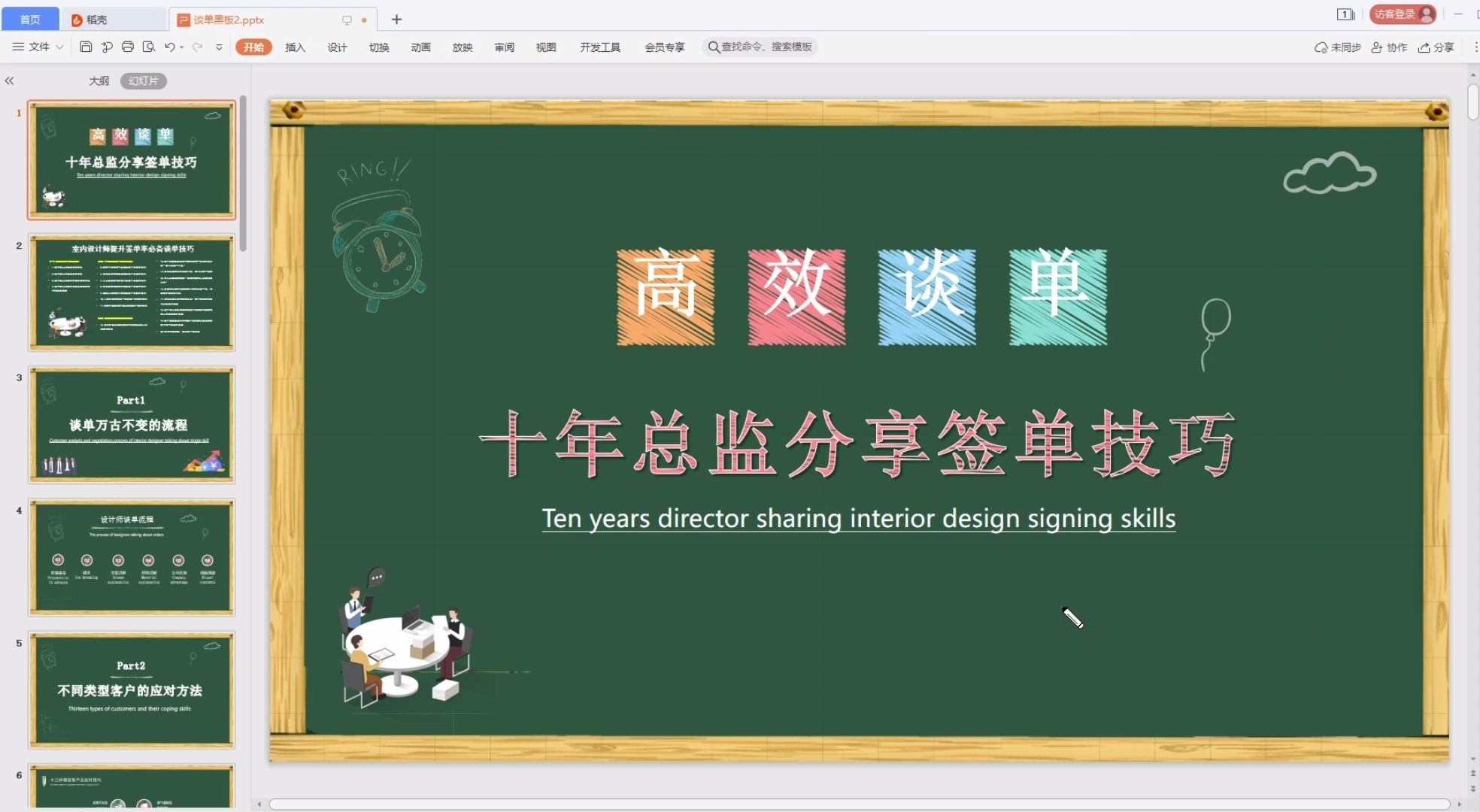Select slide 4 thumbnail 设计师谈单流程
The width and height of the screenshot is (1480, 812).
click(132, 557)
